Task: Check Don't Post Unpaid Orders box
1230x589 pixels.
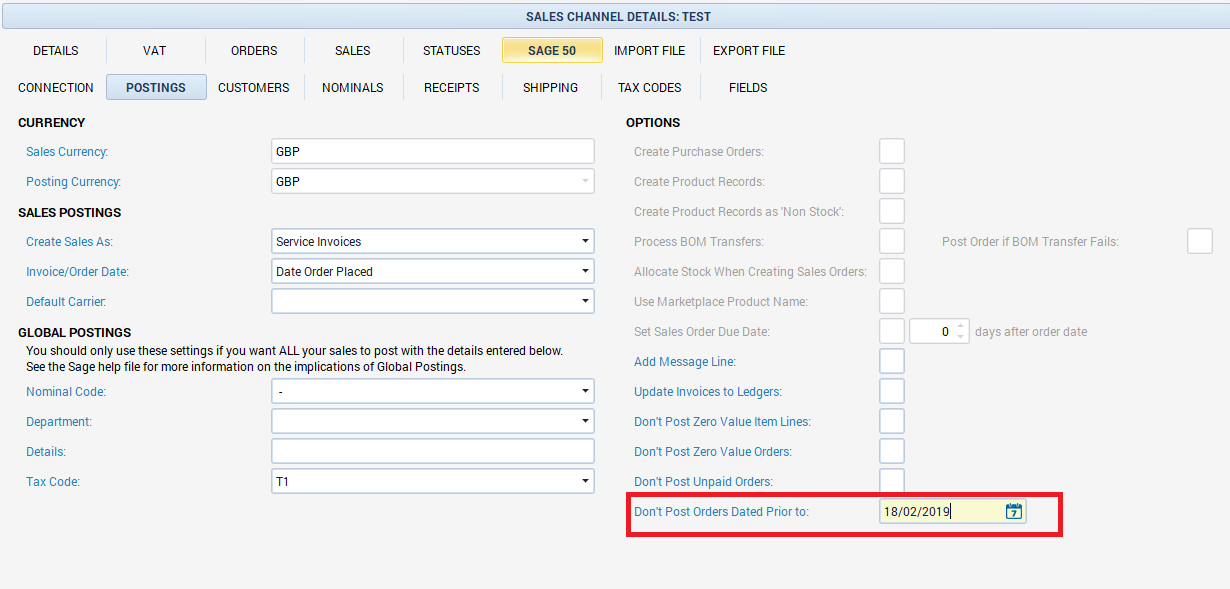Action: (891, 481)
